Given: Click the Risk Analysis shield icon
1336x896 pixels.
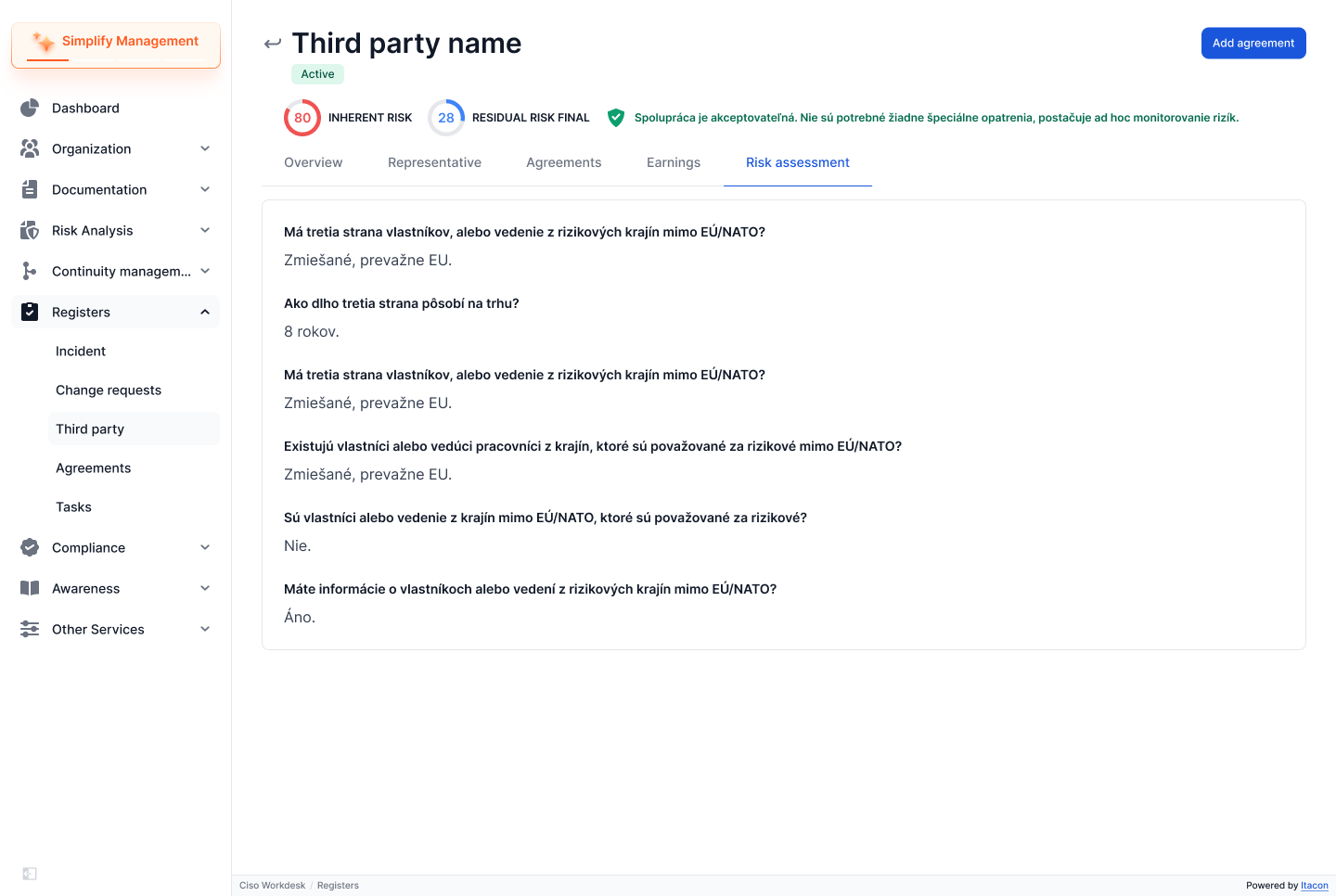Looking at the screenshot, I should coord(30,230).
